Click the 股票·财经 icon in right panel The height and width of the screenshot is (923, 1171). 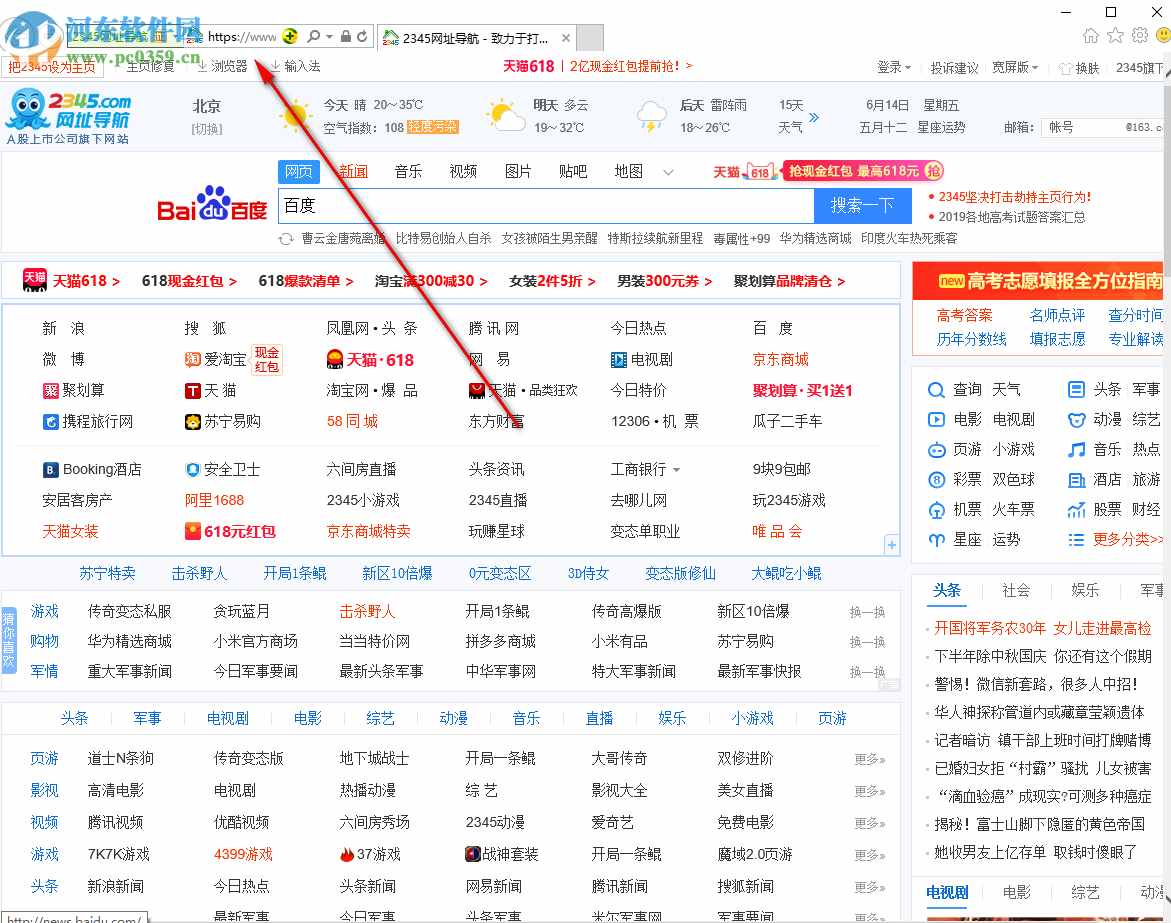[x=1079, y=509]
